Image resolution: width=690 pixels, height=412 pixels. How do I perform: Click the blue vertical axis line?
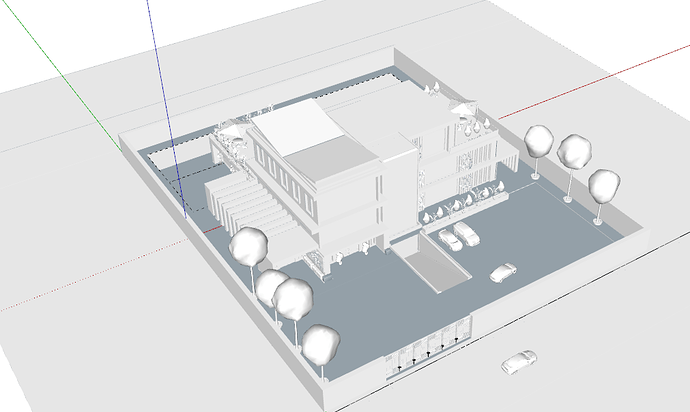[x=166, y=108]
